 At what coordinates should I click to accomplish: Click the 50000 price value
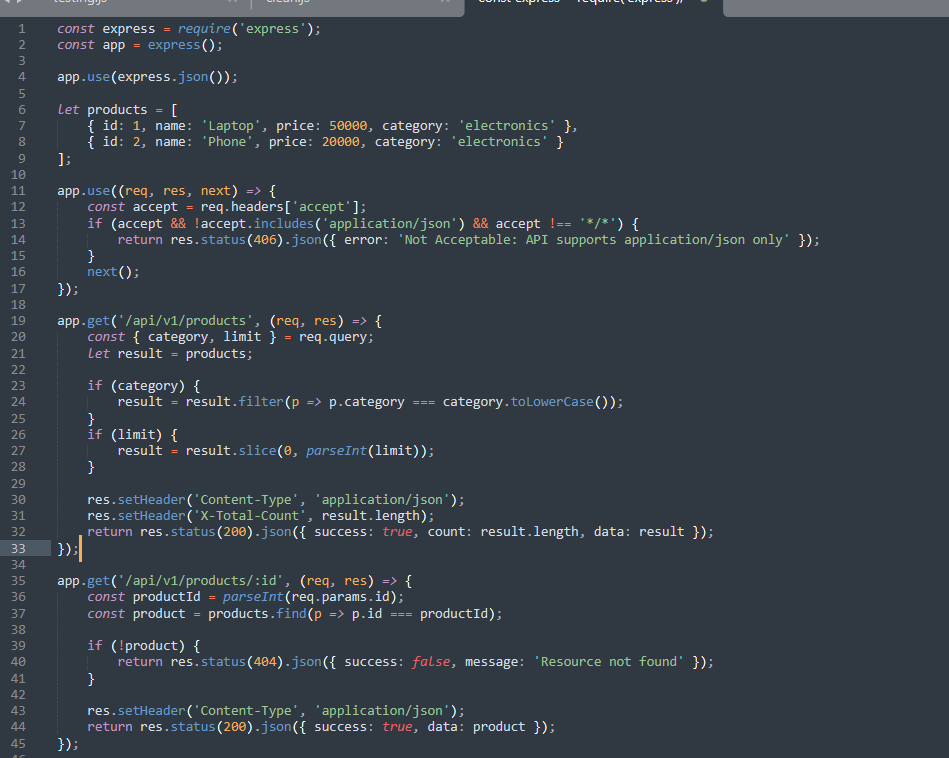coord(348,126)
